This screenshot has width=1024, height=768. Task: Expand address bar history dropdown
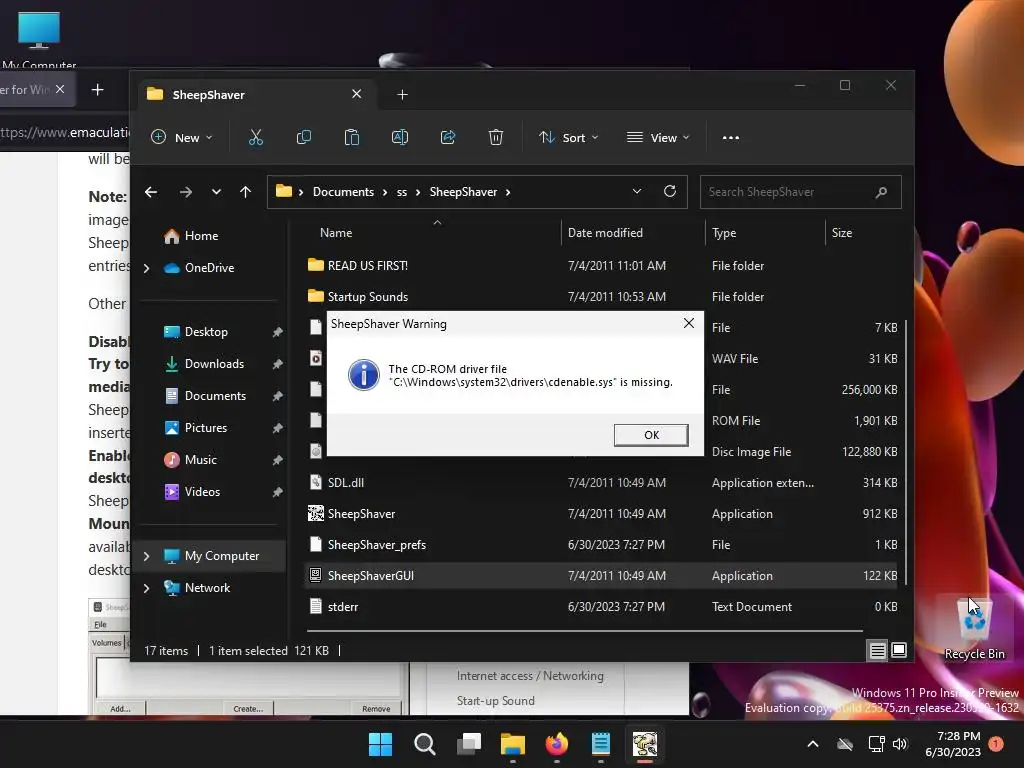point(637,191)
